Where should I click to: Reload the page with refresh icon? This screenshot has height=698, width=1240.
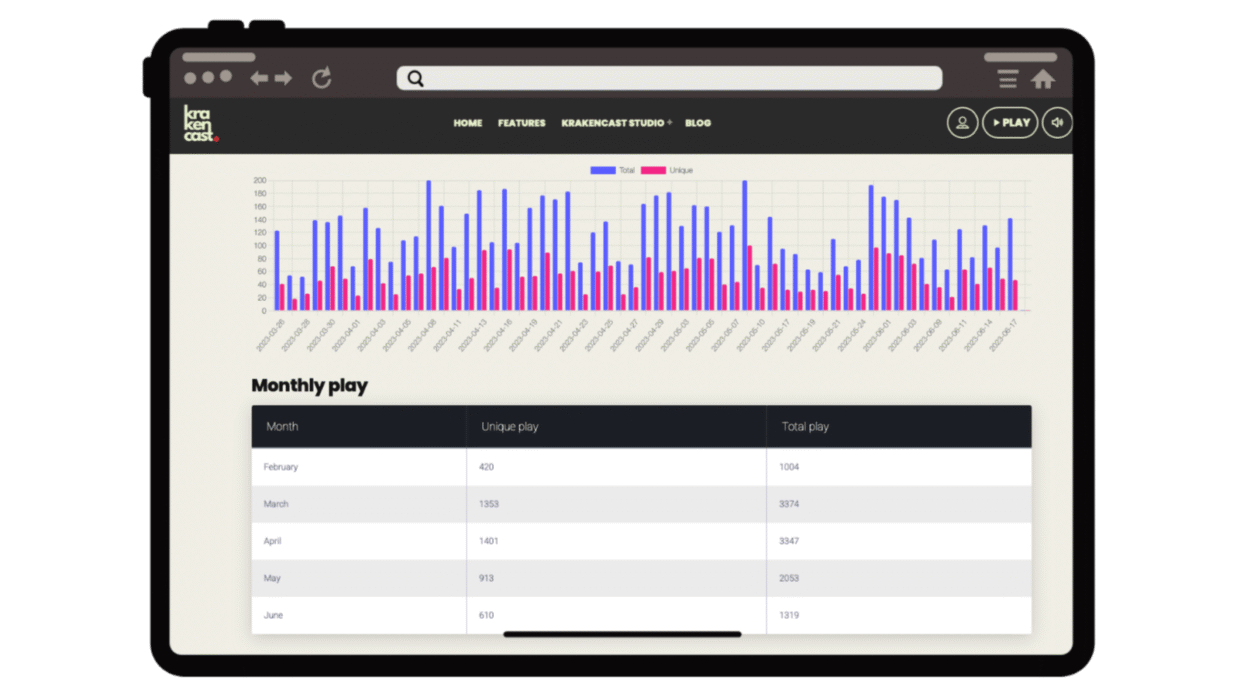[321, 78]
